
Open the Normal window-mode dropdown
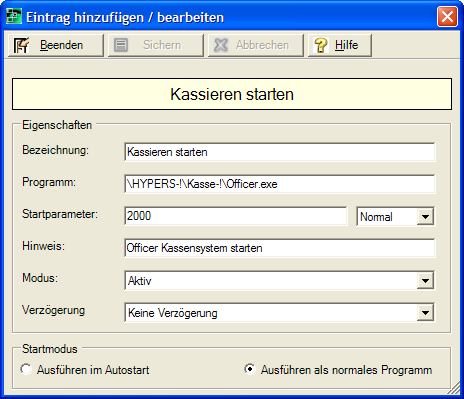coord(425,217)
